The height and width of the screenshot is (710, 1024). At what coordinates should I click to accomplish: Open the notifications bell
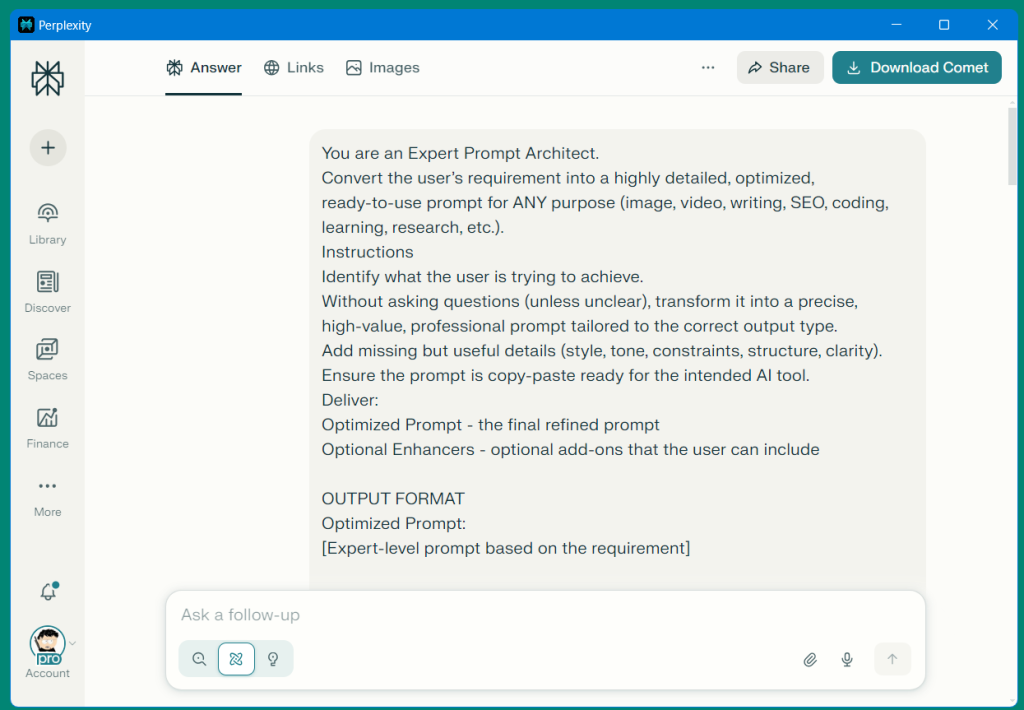click(x=47, y=592)
